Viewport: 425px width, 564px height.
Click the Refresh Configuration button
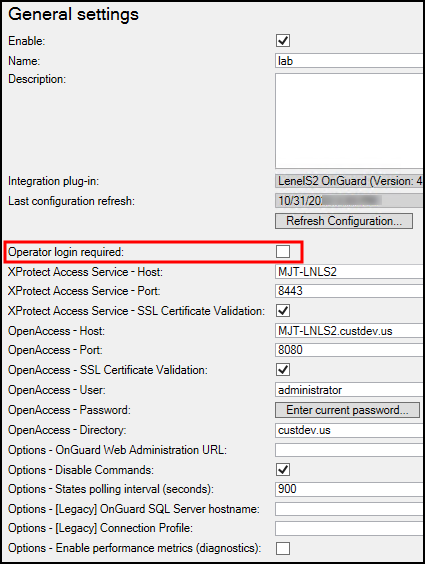click(344, 221)
